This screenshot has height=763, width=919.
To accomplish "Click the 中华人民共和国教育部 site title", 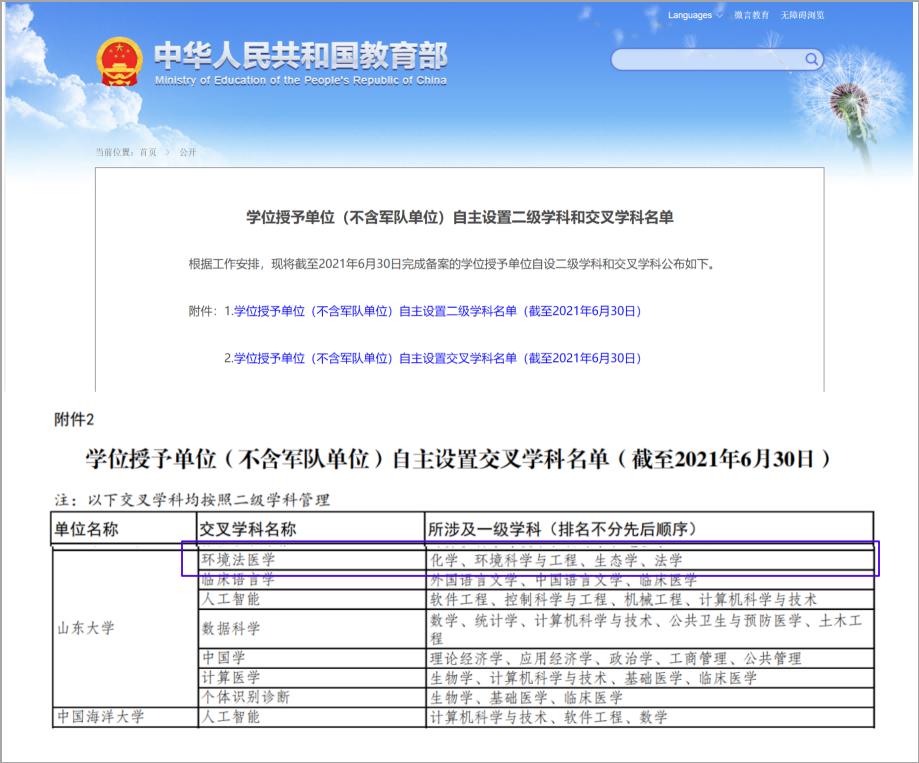I will coord(301,56).
